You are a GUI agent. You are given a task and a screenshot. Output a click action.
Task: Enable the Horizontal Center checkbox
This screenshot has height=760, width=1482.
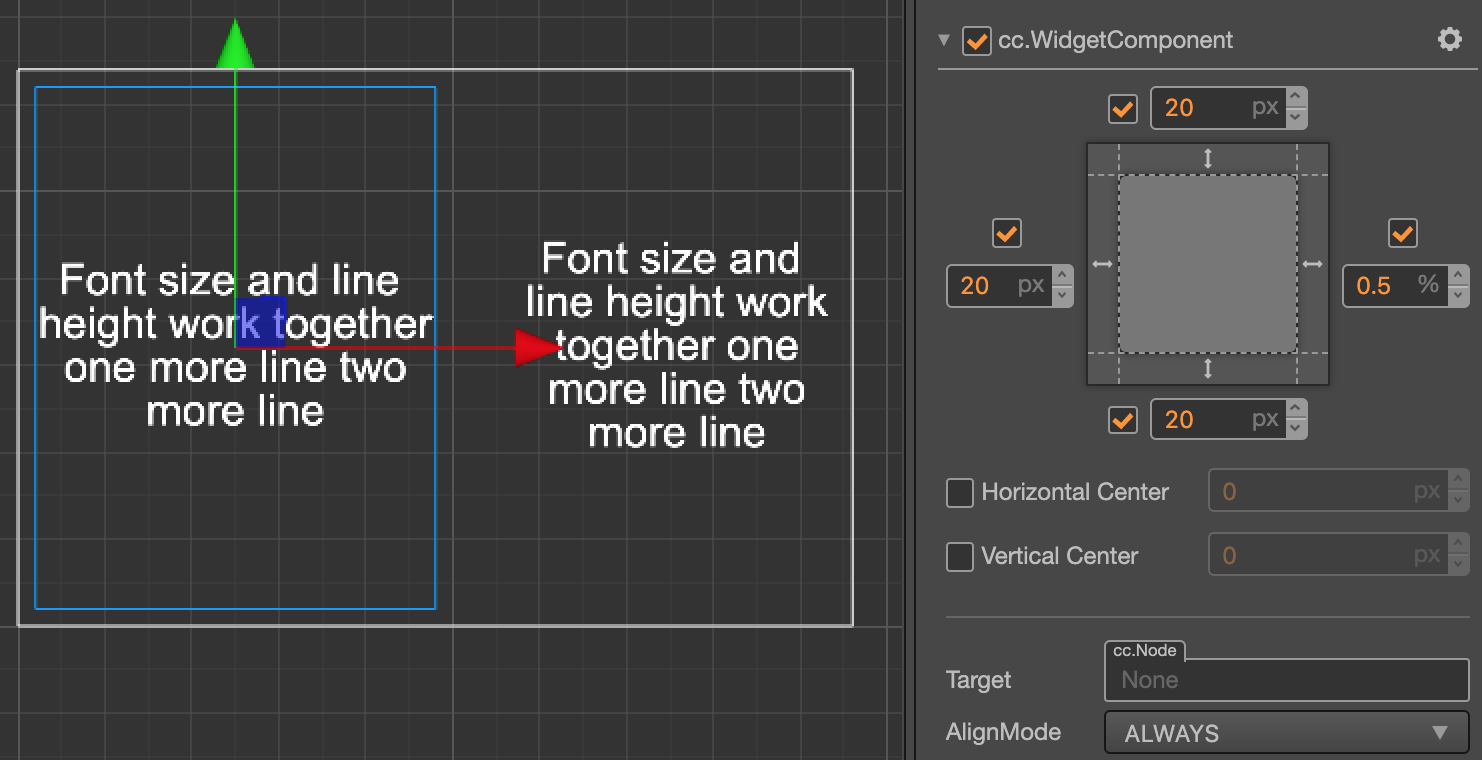coord(960,492)
